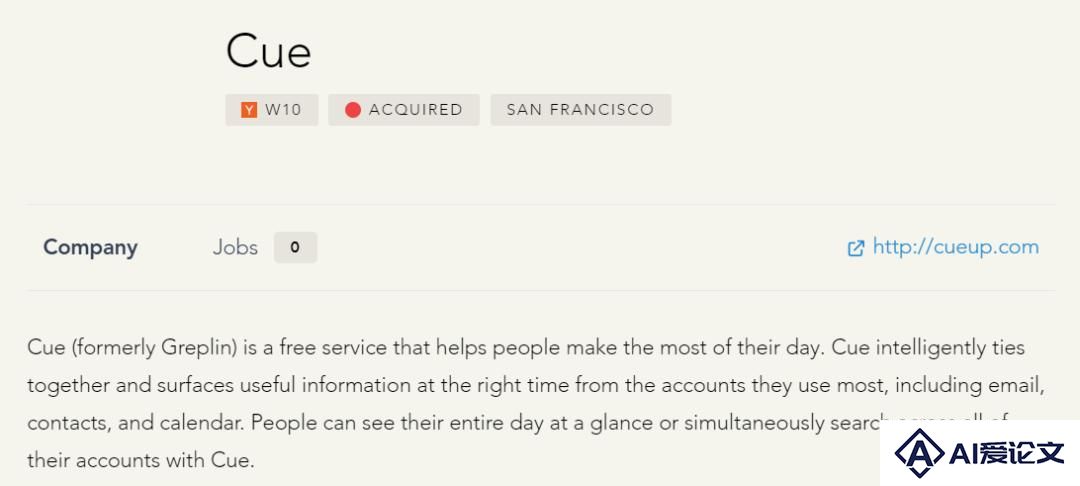Click the description line starting 'together and surfaces'
The height and width of the screenshot is (486, 1080).
(x=537, y=385)
